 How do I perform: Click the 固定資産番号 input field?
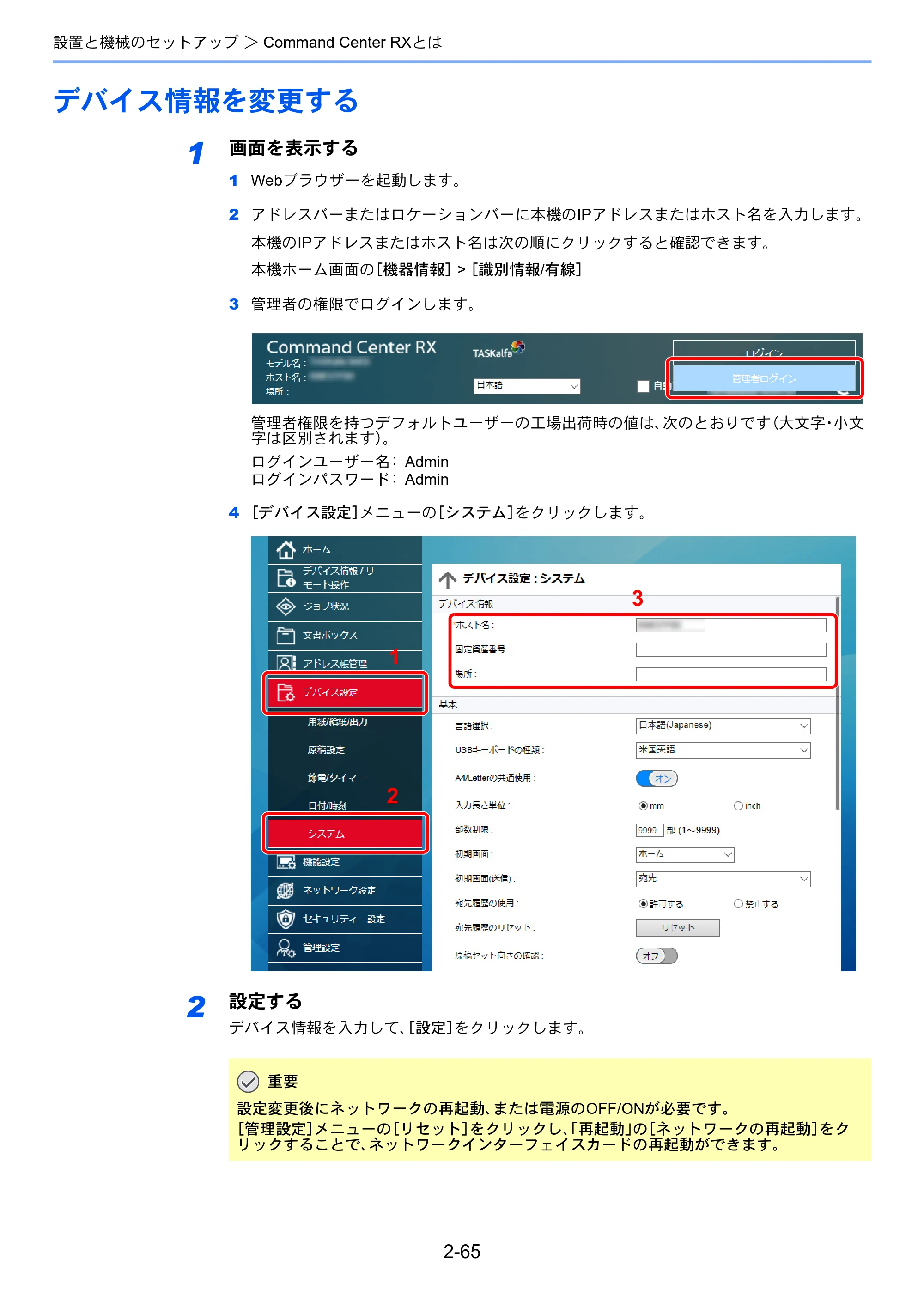[x=731, y=650]
